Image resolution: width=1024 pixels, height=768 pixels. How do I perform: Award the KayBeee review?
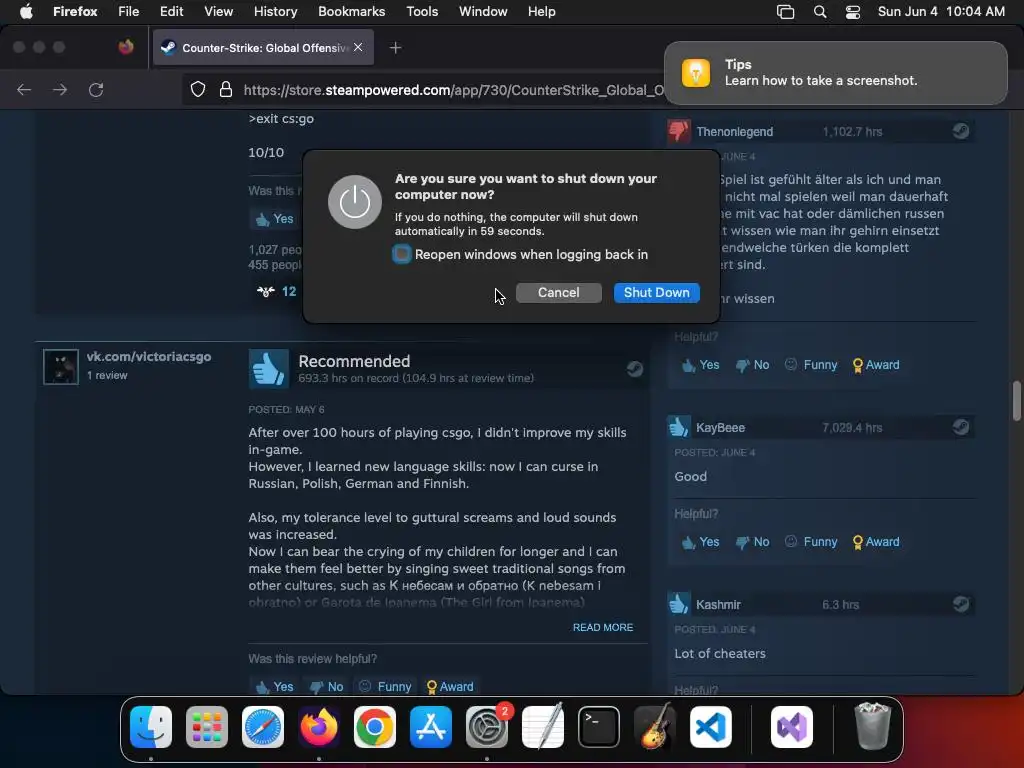pyautogui.click(x=876, y=542)
